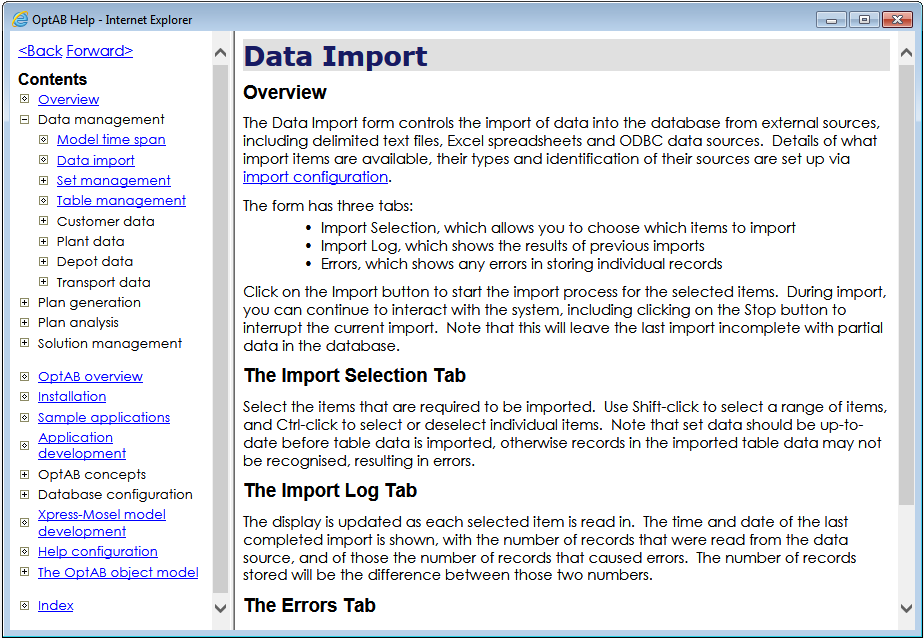Click the main content scrollbar down arrow
Viewport: 924px width, 638px height.
coord(906,607)
